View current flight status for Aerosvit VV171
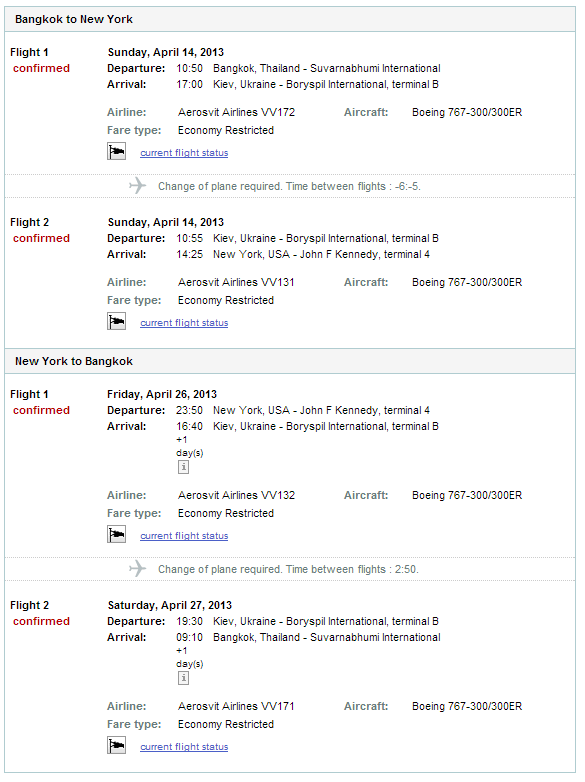The width and height of the screenshot is (585, 782). click(184, 747)
